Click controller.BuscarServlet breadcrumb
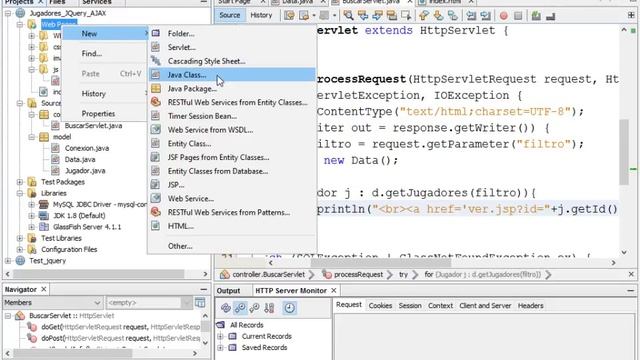Image resolution: width=640 pixels, height=360 pixels. pos(268,274)
